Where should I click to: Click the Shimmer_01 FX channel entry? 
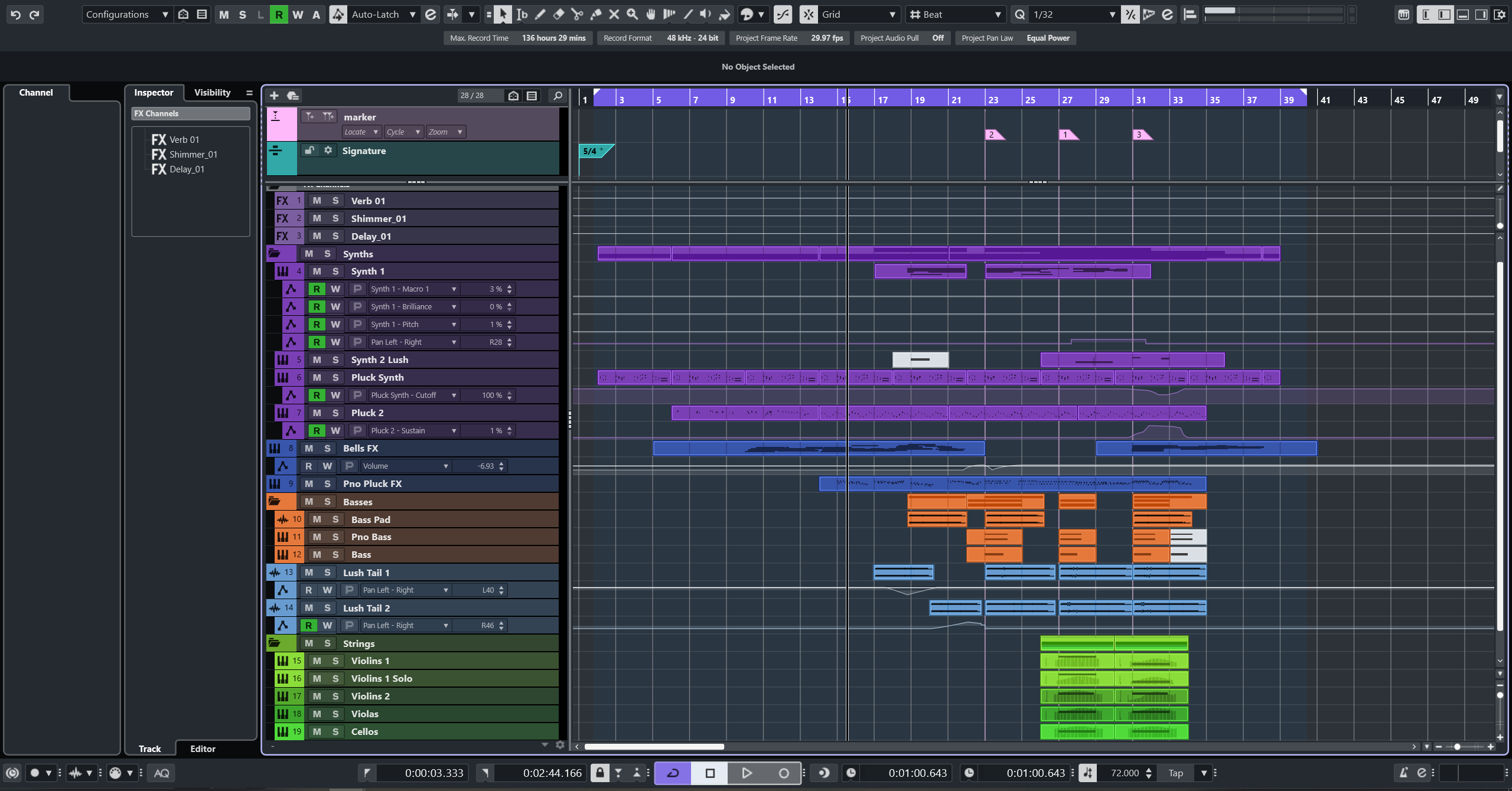(193, 155)
